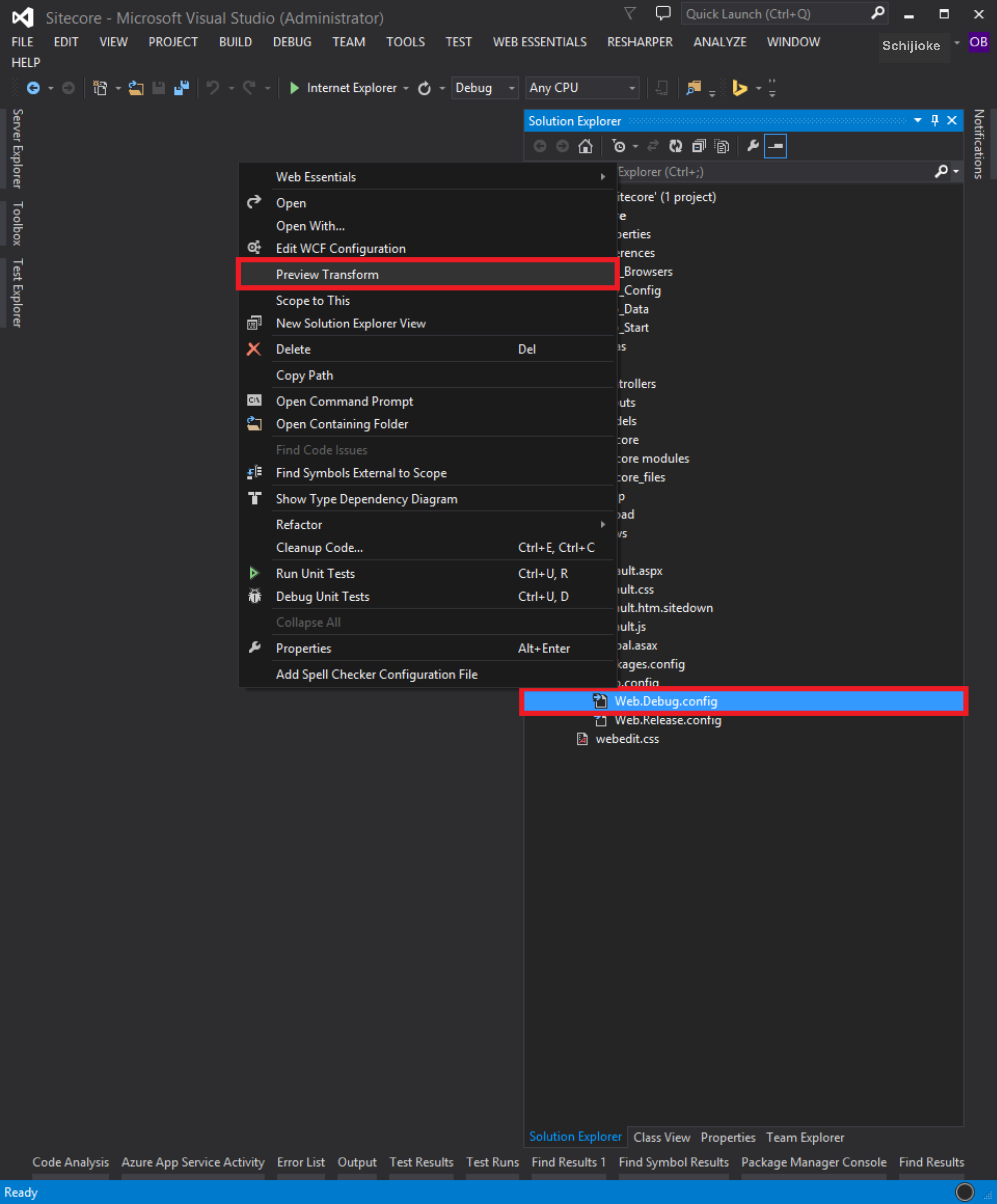Open the Output tab at bottom

[356, 1162]
